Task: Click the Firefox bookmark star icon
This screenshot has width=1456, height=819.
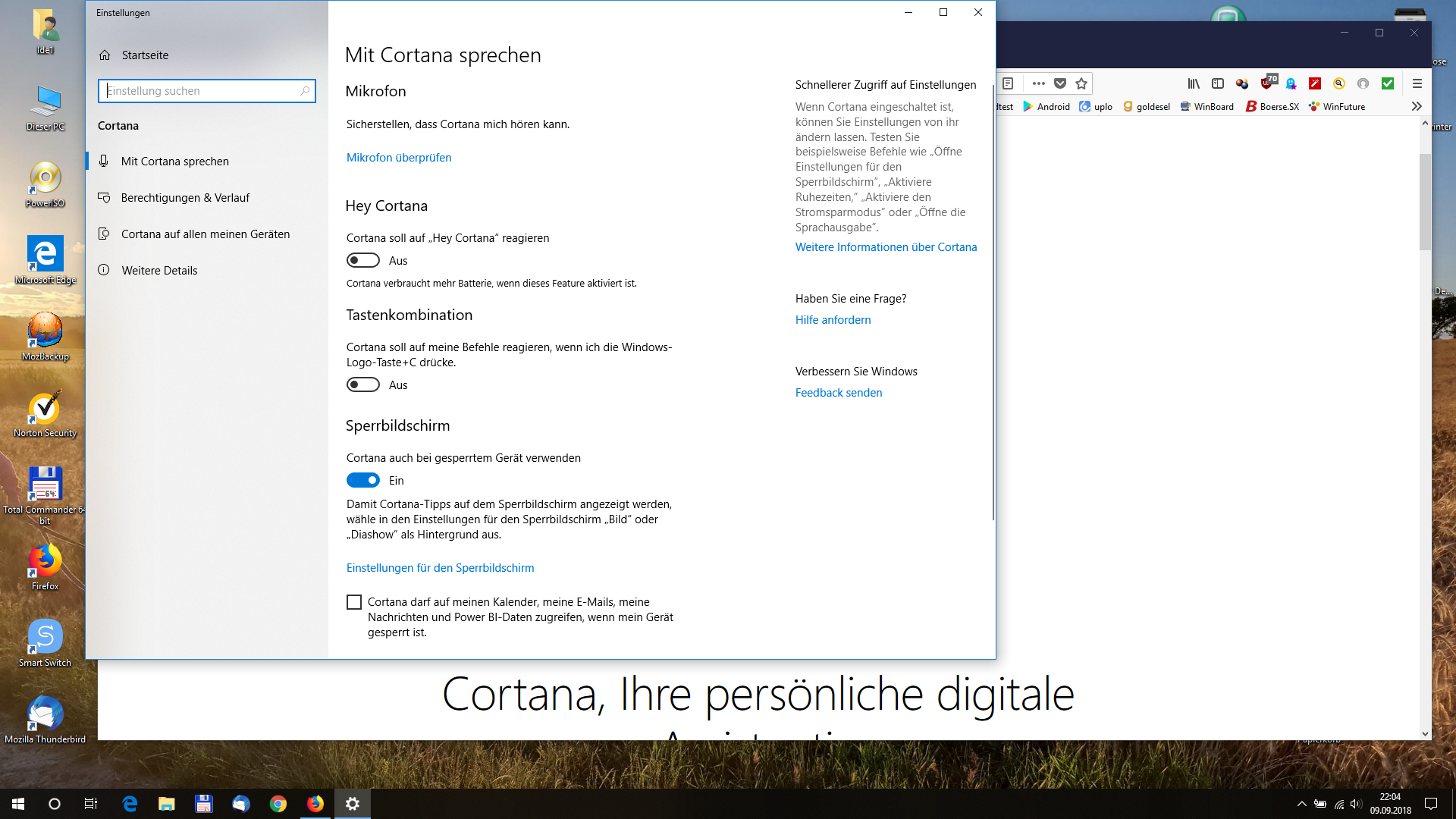Action: coord(1081,83)
